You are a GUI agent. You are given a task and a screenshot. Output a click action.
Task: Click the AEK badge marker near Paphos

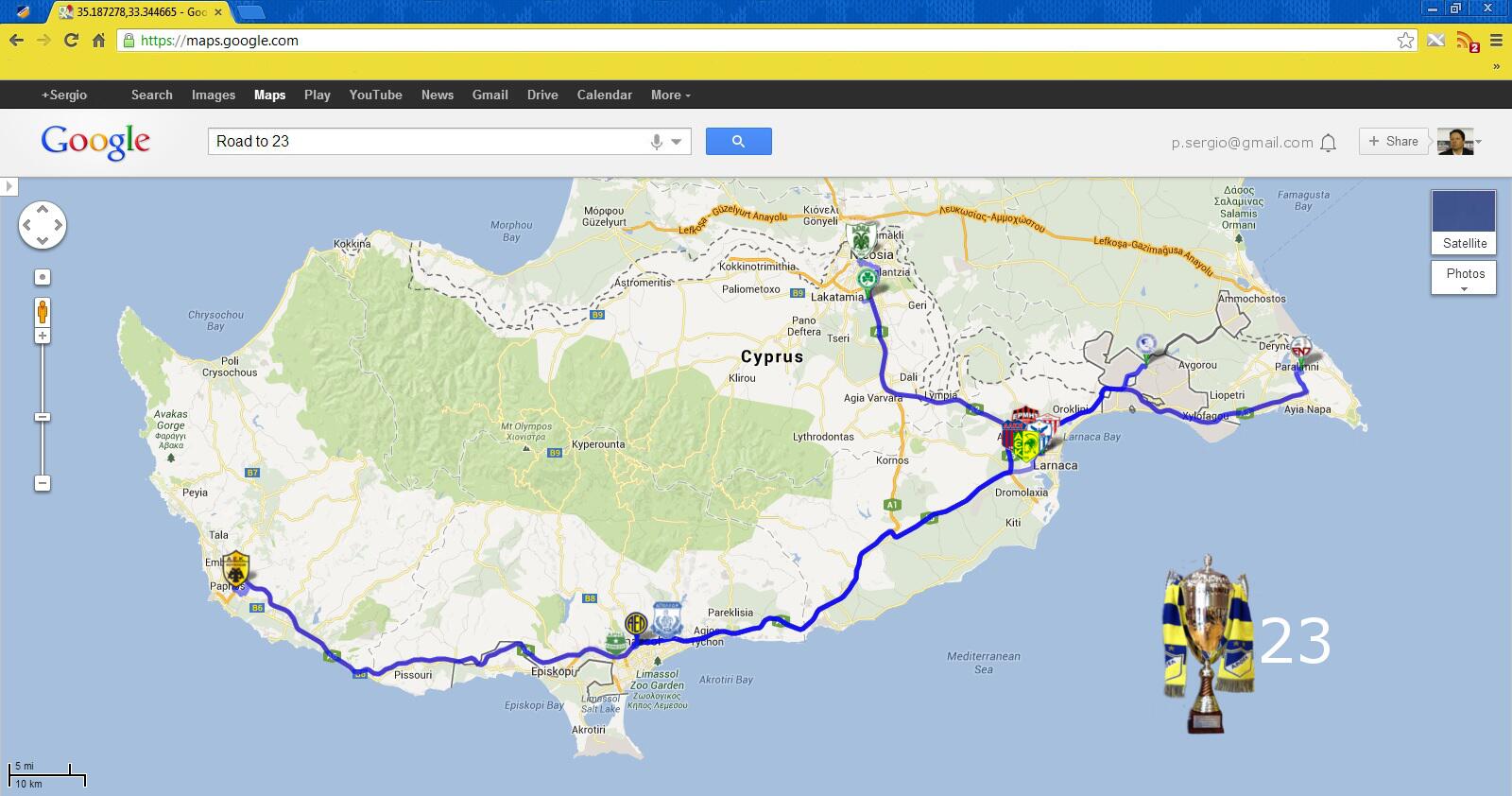(x=235, y=568)
